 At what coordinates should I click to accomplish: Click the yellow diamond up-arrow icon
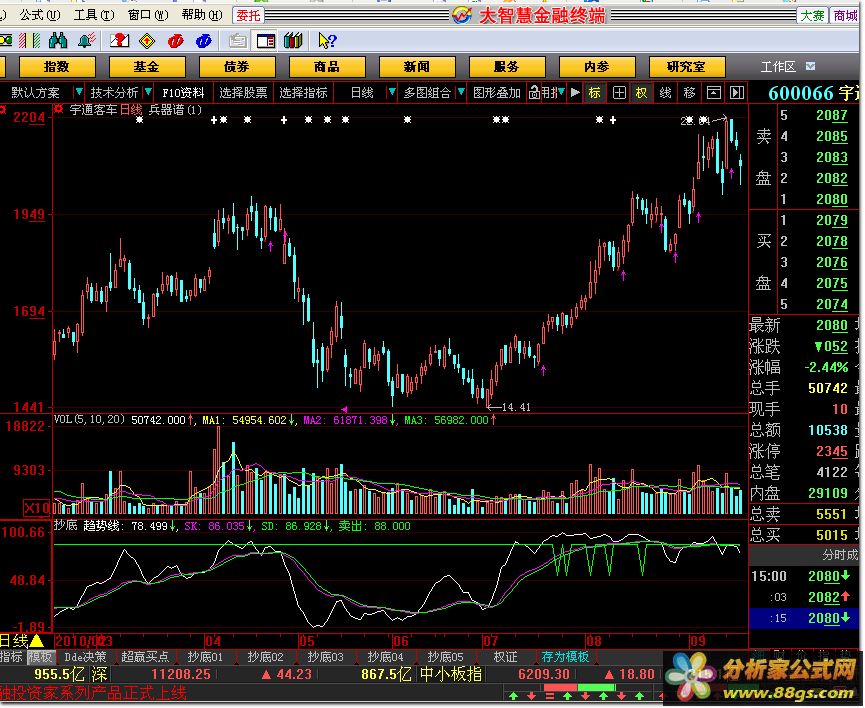[147, 41]
